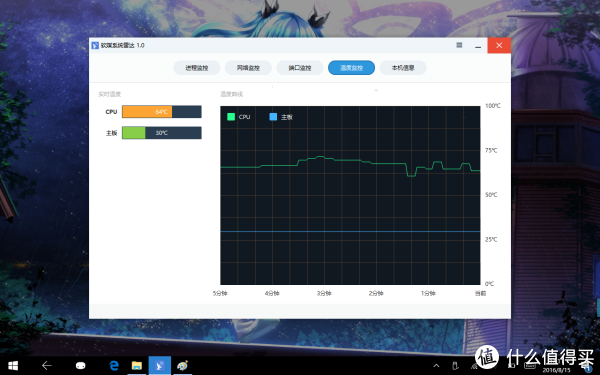Image resolution: width=600 pixels, height=375 pixels.
Task: Open File Explorer from the taskbar
Action: click(x=137, y=365)
